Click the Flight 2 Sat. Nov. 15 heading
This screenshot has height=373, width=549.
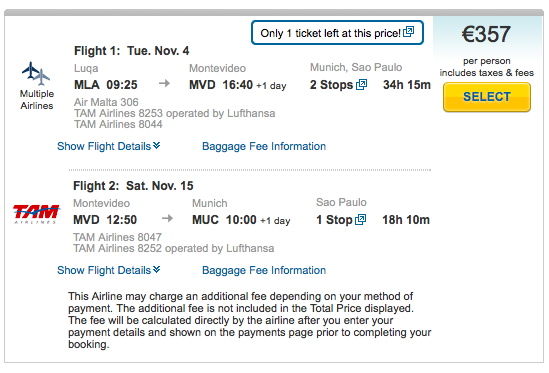point(133,186)
